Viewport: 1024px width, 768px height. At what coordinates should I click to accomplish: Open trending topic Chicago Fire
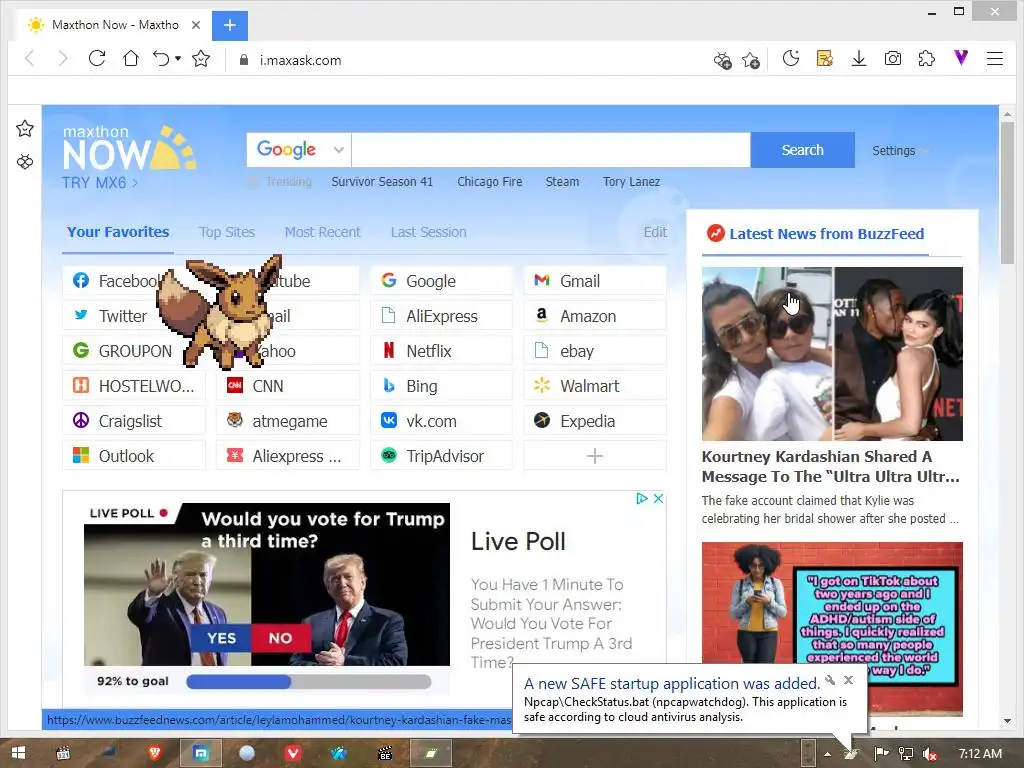pyautogui.click(x=490, y=182)
